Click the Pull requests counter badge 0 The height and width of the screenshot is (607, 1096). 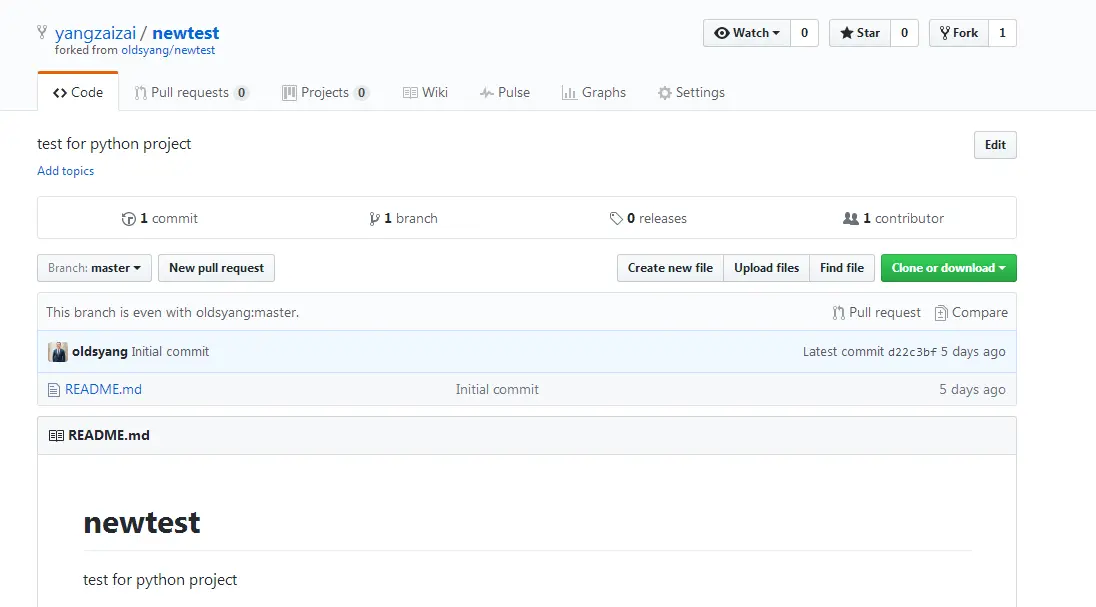[241, 92]
